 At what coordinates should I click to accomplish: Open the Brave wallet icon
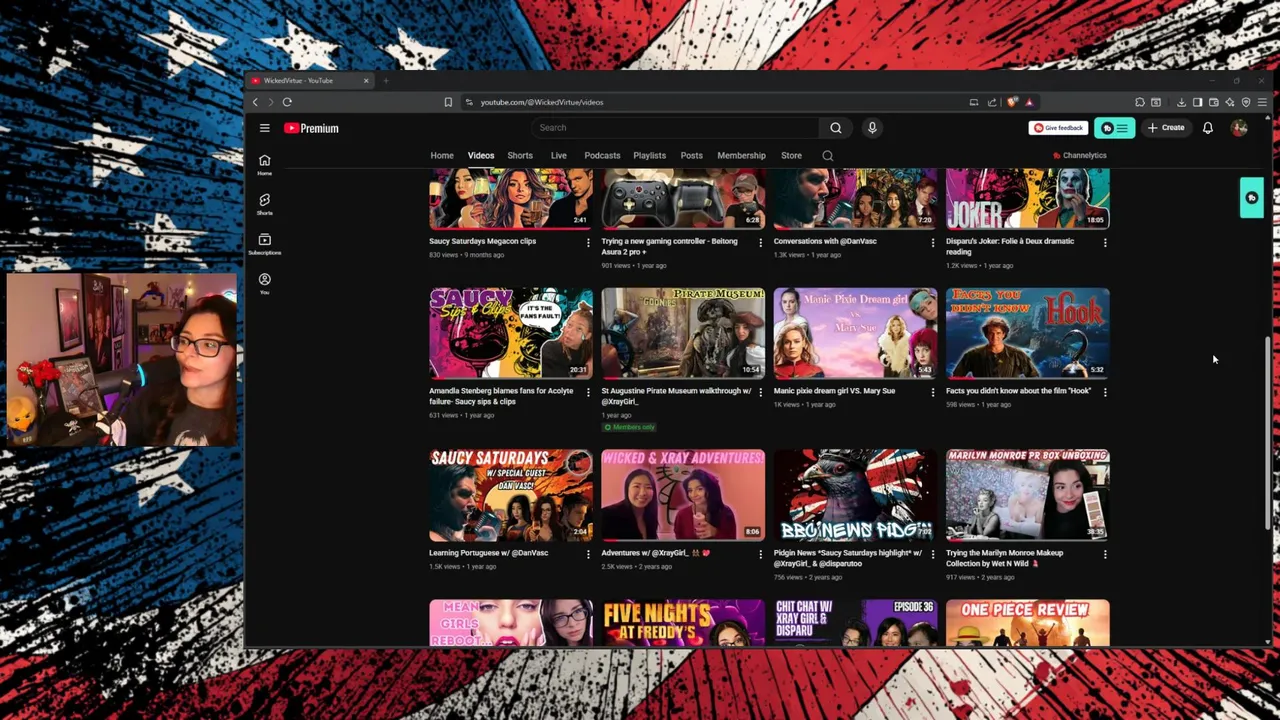point(1213,102)
